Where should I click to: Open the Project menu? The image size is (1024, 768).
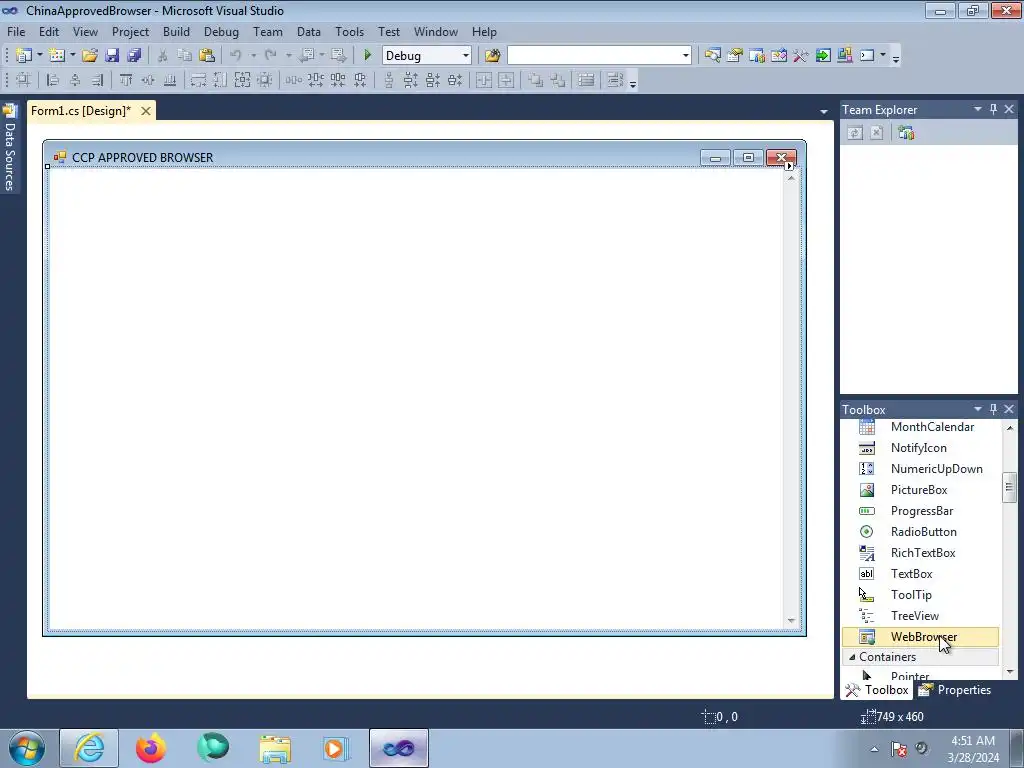pyautogui.click(x=130, y=31)
